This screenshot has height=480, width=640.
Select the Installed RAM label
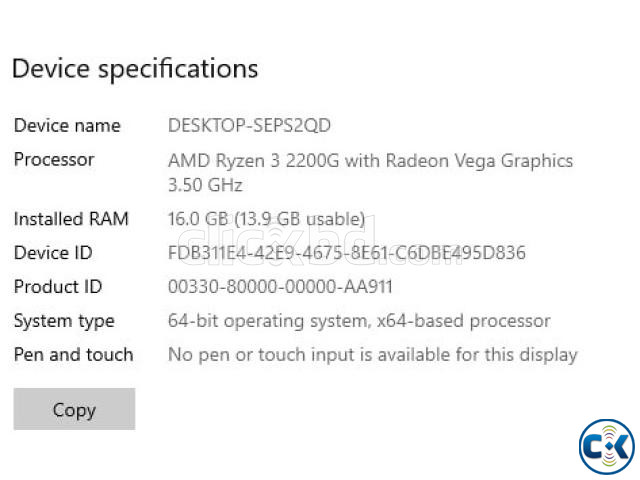(71, 219)
